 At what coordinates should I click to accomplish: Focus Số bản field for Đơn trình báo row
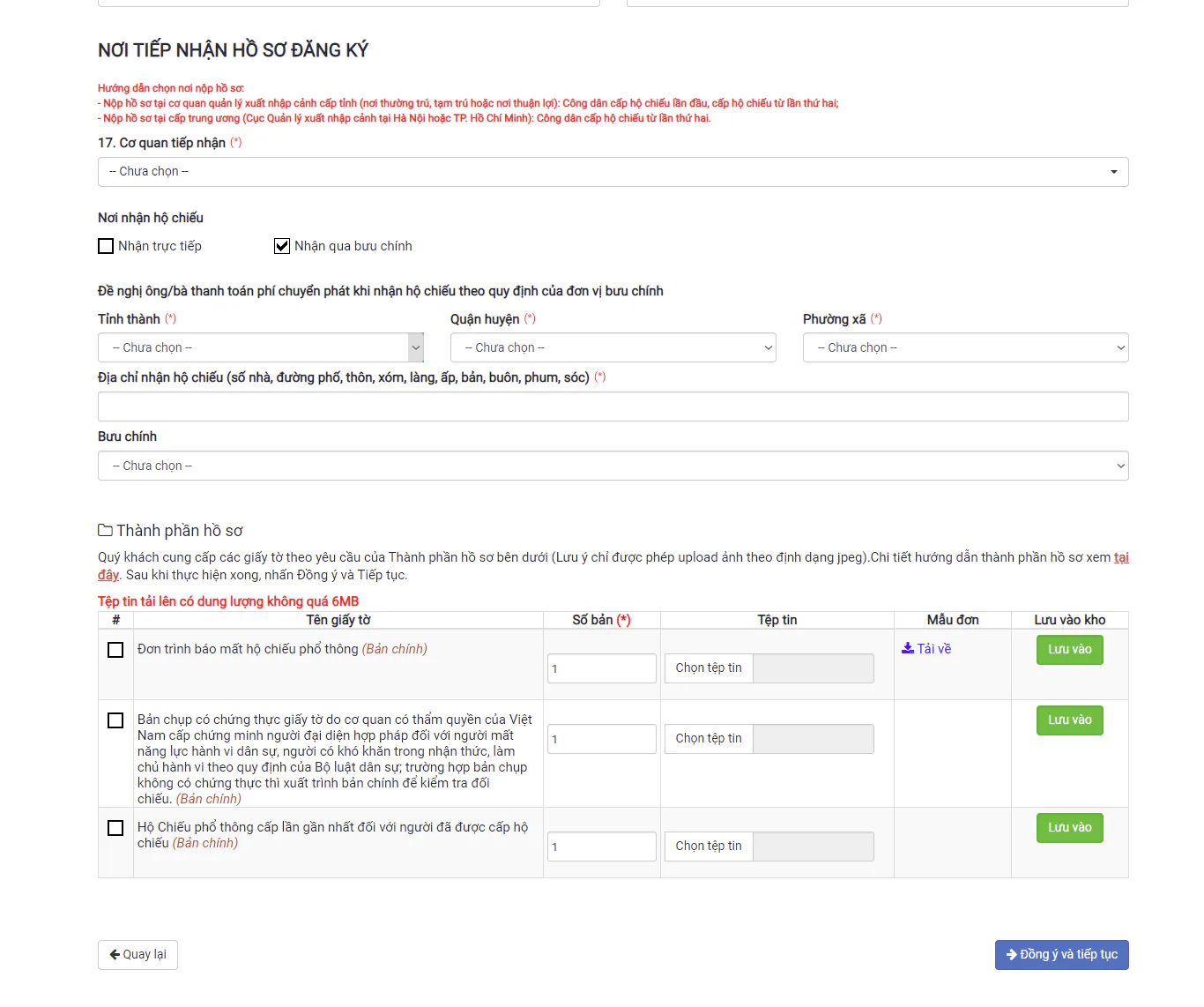602,668
